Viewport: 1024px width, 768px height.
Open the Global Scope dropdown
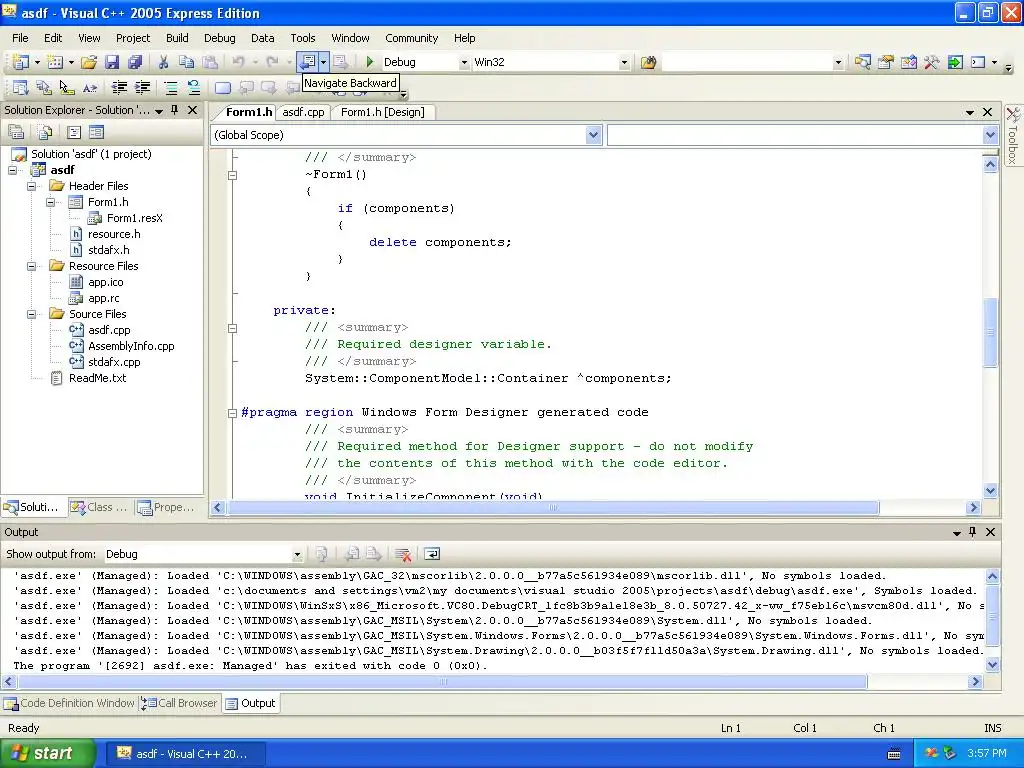[x=593, y=135]
